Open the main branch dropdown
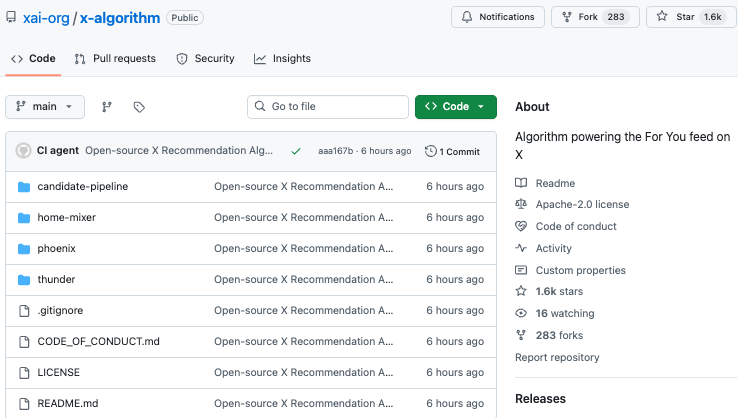 tap(45, 107)
